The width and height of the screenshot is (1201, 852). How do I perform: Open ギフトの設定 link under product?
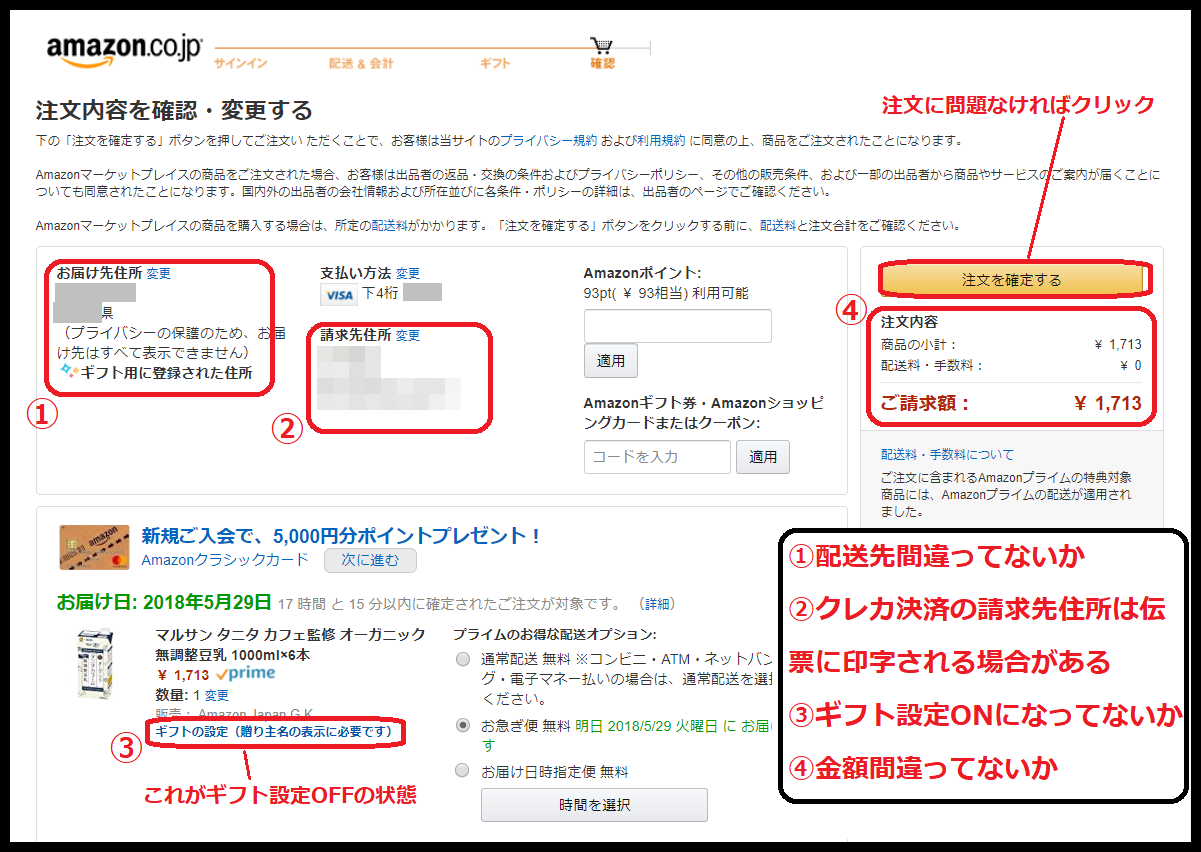click(278, 732)
